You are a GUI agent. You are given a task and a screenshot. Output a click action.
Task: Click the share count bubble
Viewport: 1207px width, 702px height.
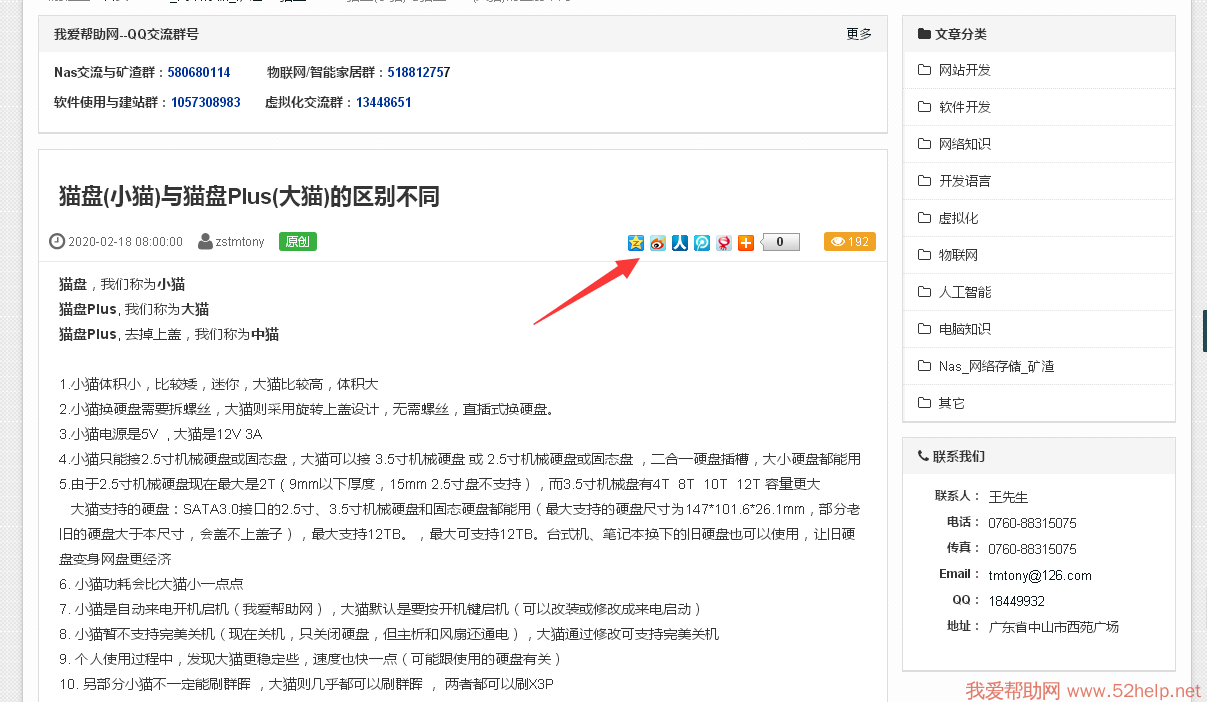pyautogui.click(x=781, y=242)
